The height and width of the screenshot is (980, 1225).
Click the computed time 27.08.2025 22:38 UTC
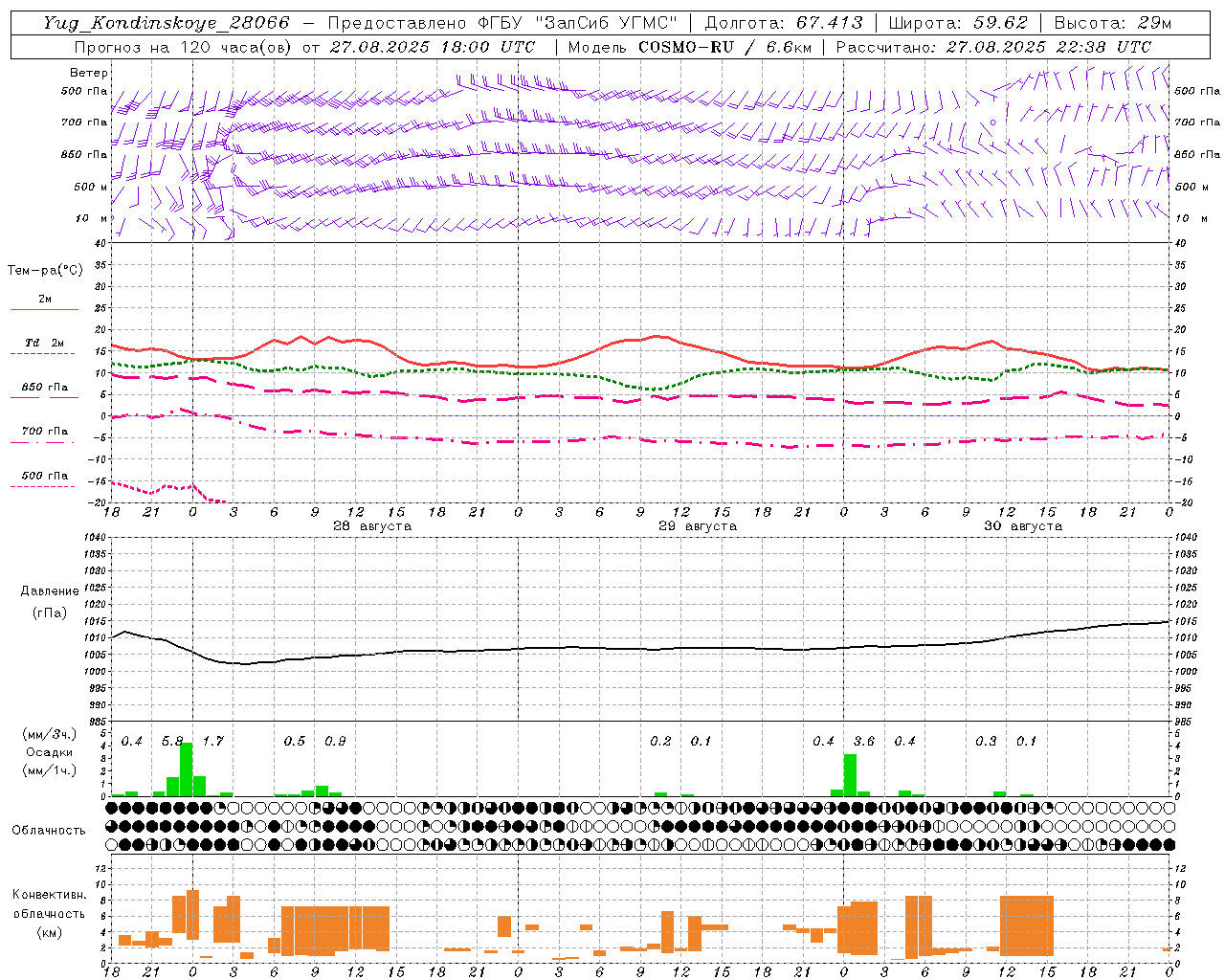click(x=1049, y=47)
